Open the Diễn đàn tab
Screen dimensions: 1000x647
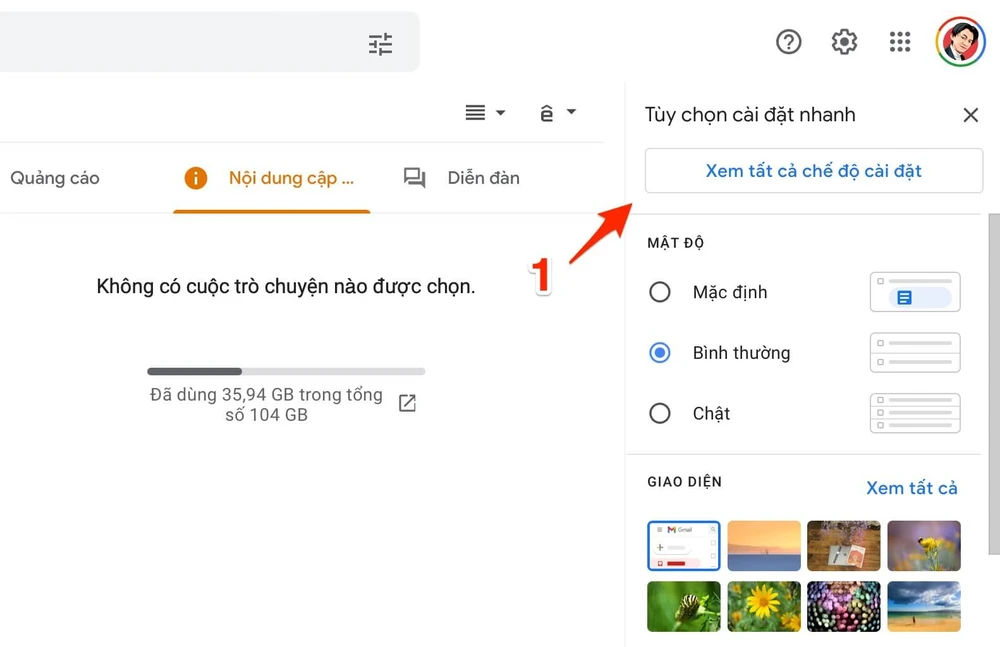(483, 178)
